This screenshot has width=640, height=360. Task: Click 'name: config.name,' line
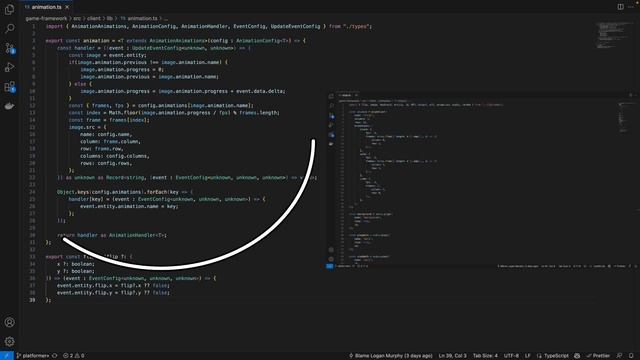[x=106, y=134]
